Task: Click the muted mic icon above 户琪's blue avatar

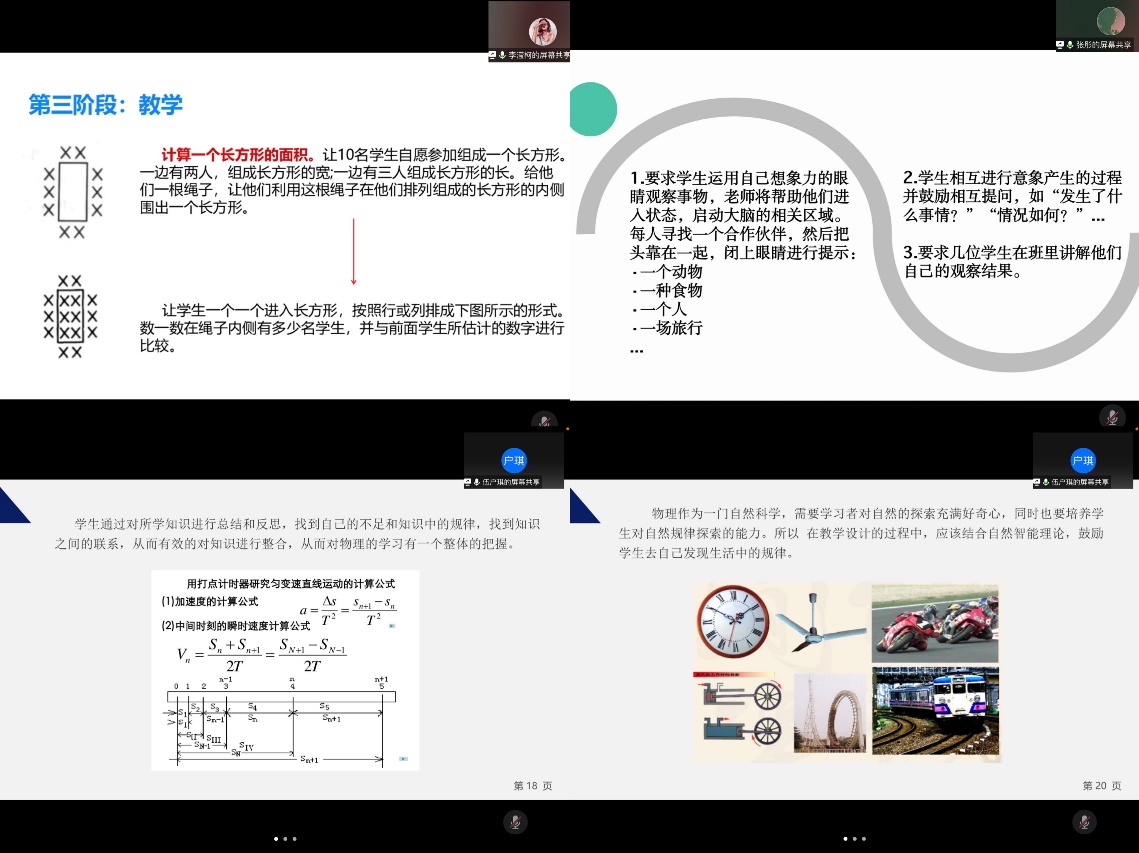Action: tap(544, 420)
